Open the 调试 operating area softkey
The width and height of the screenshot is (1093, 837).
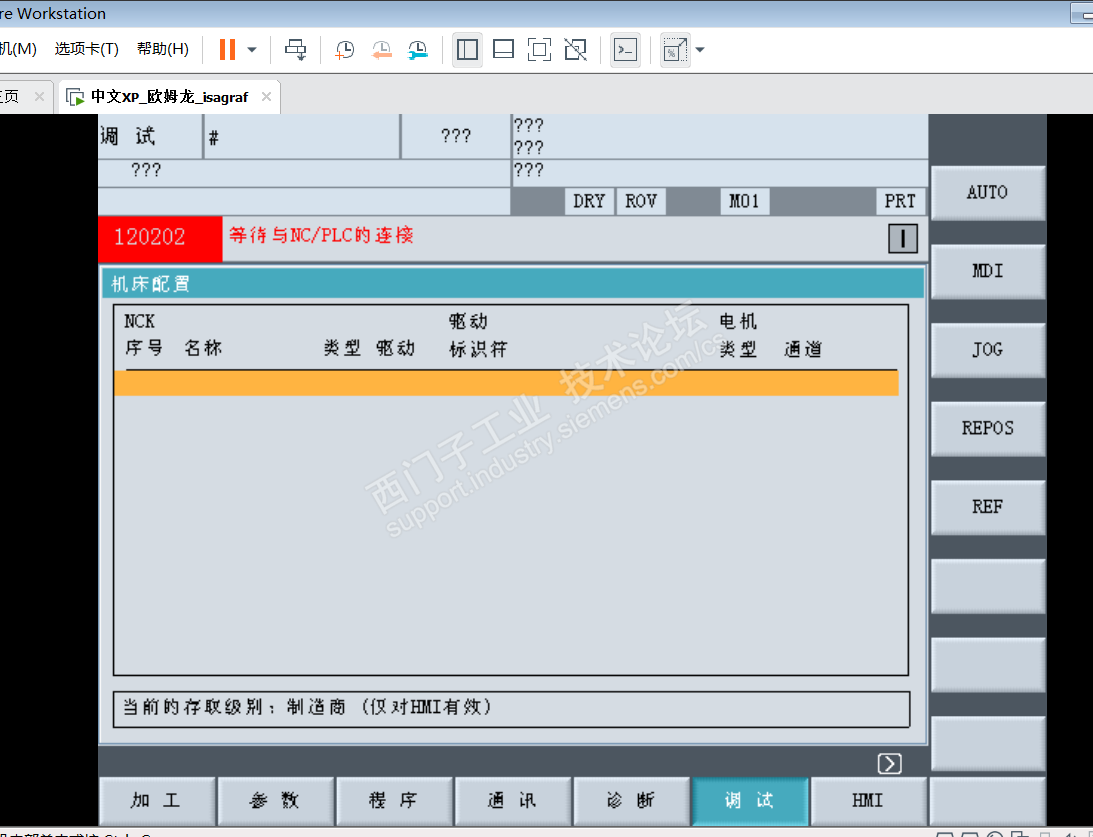coord(750,801)
